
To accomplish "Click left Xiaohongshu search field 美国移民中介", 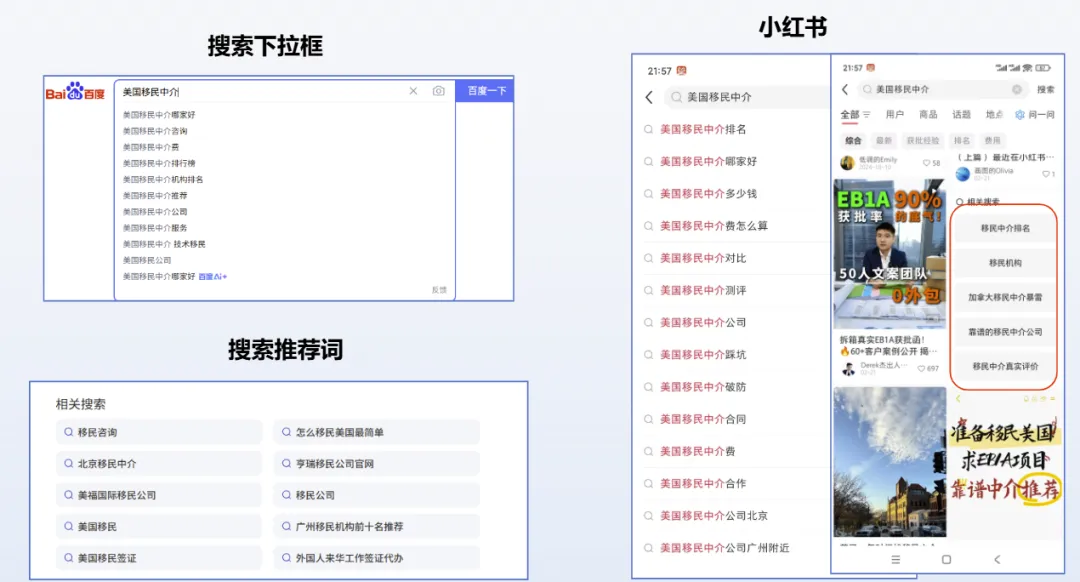I will (747, 97).
